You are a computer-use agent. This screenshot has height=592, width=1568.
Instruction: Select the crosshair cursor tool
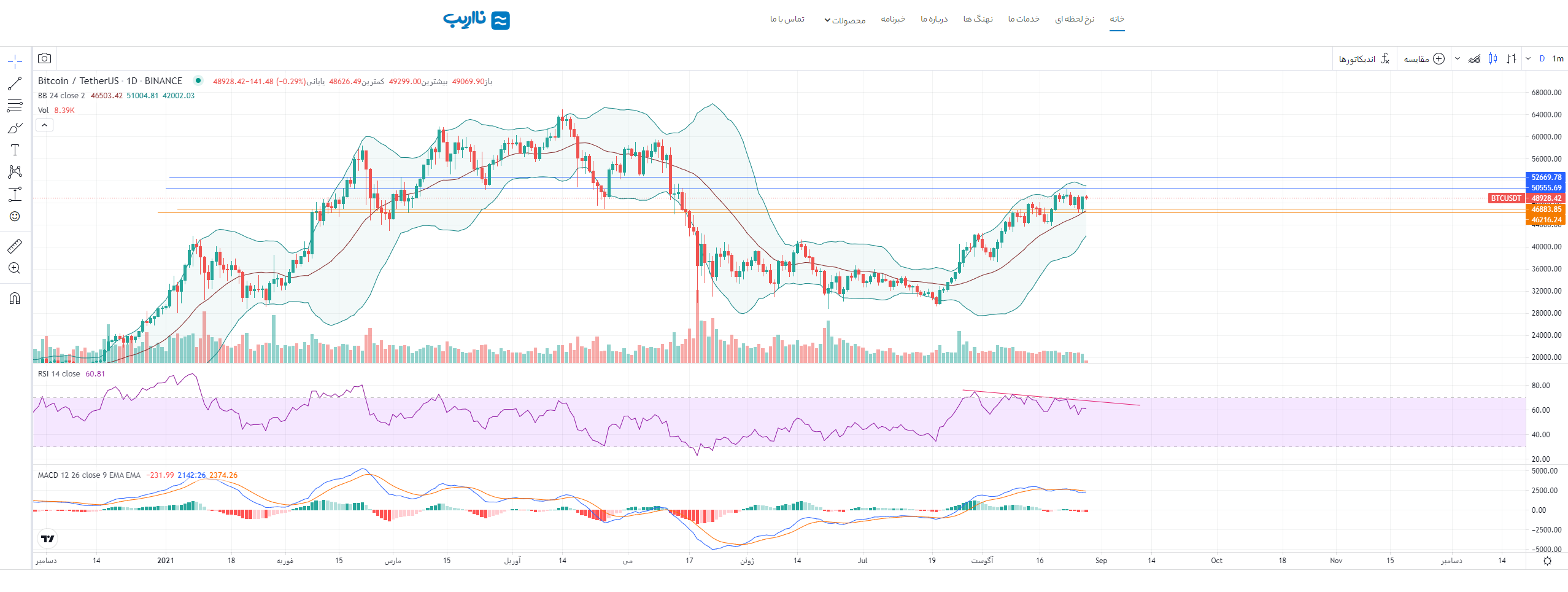(x=15, y=61)
